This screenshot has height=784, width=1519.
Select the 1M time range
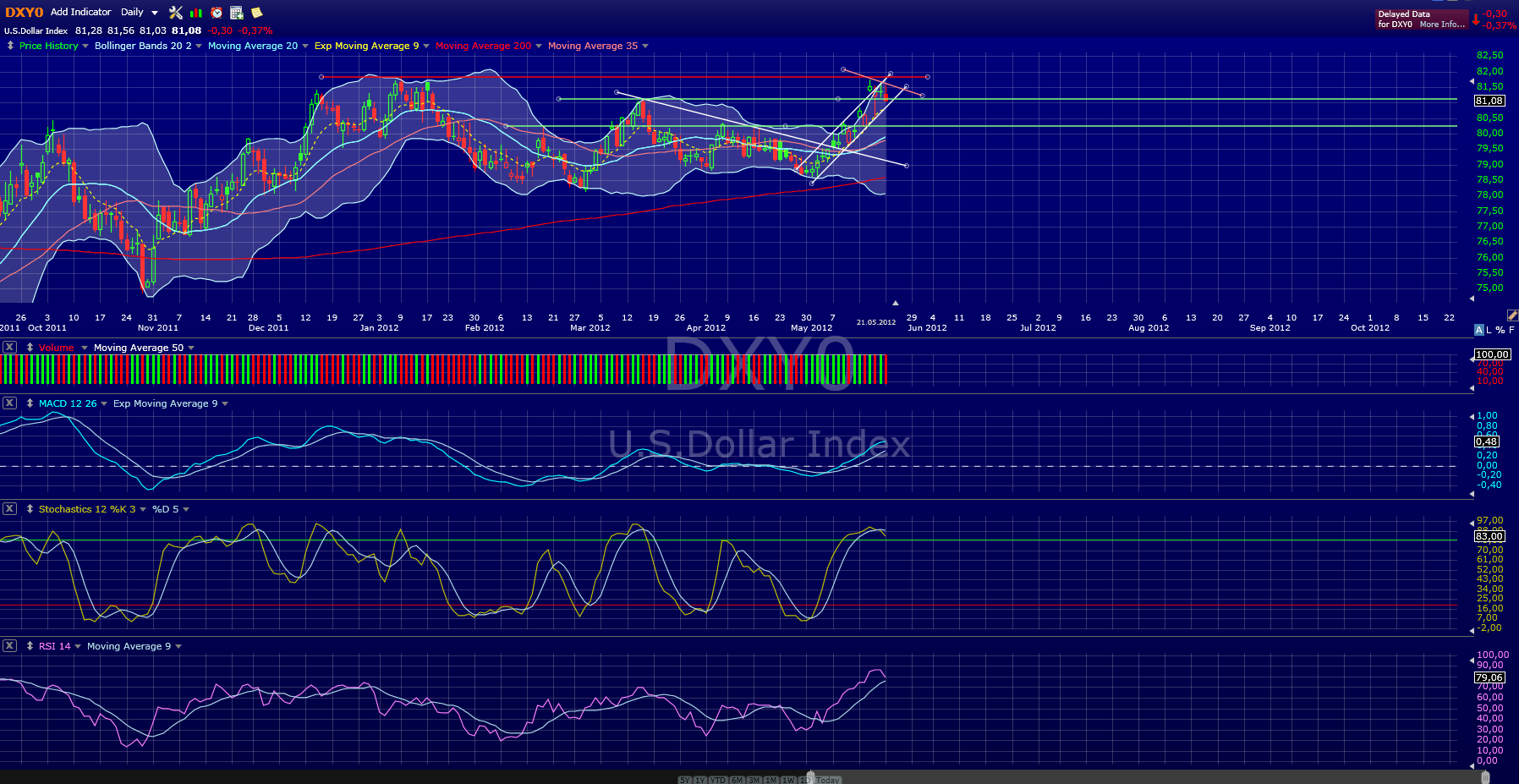771,780
